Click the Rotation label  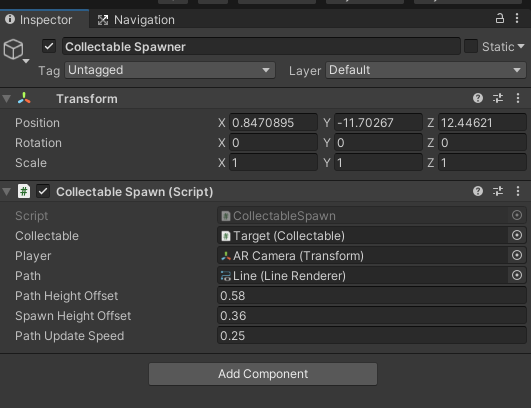(x=38, y=143)
